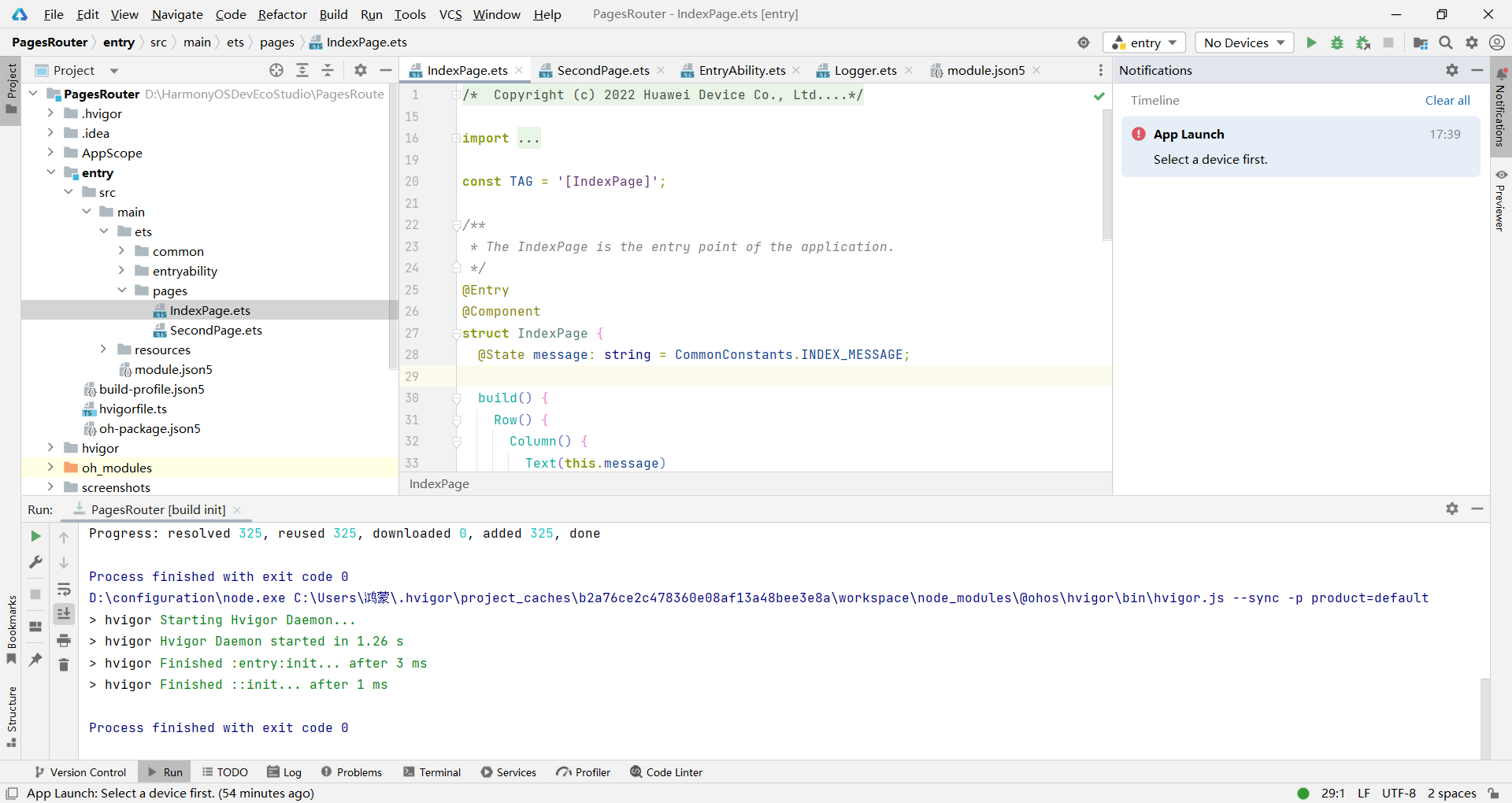1512x803 pixels.
Task: Open Search Everywhere magnifier icon
Action: 1446,43
